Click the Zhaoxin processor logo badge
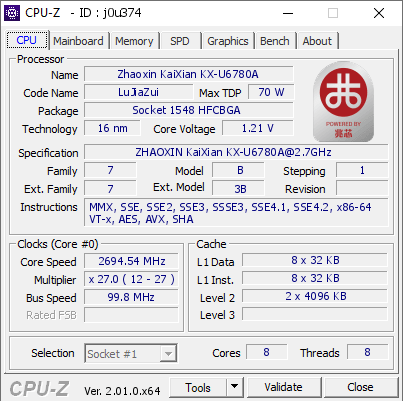This screenshot has height=401, width=403. 343,102
